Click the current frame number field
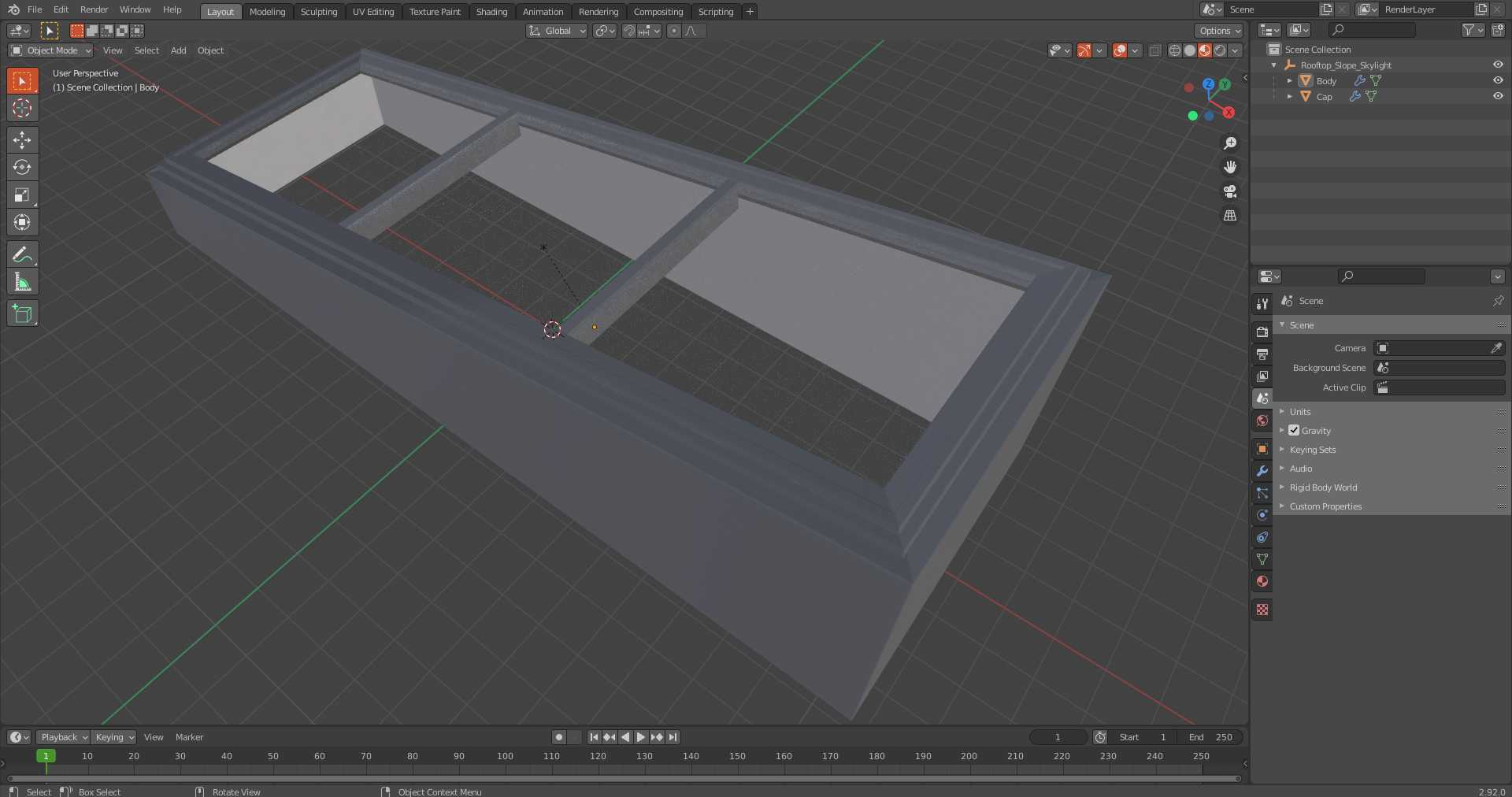Image resolution: width=1512 pixels, height=797 pixels. pos(1058,737)
